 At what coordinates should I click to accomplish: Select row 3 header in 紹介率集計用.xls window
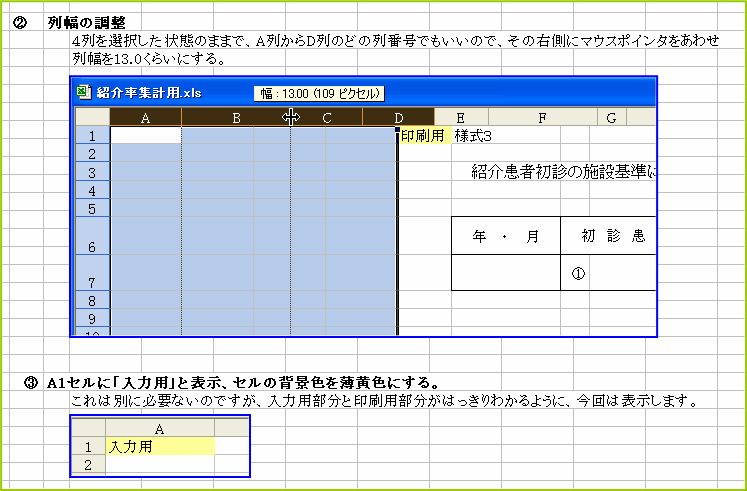pyautogui.click(x=92, y=172)
